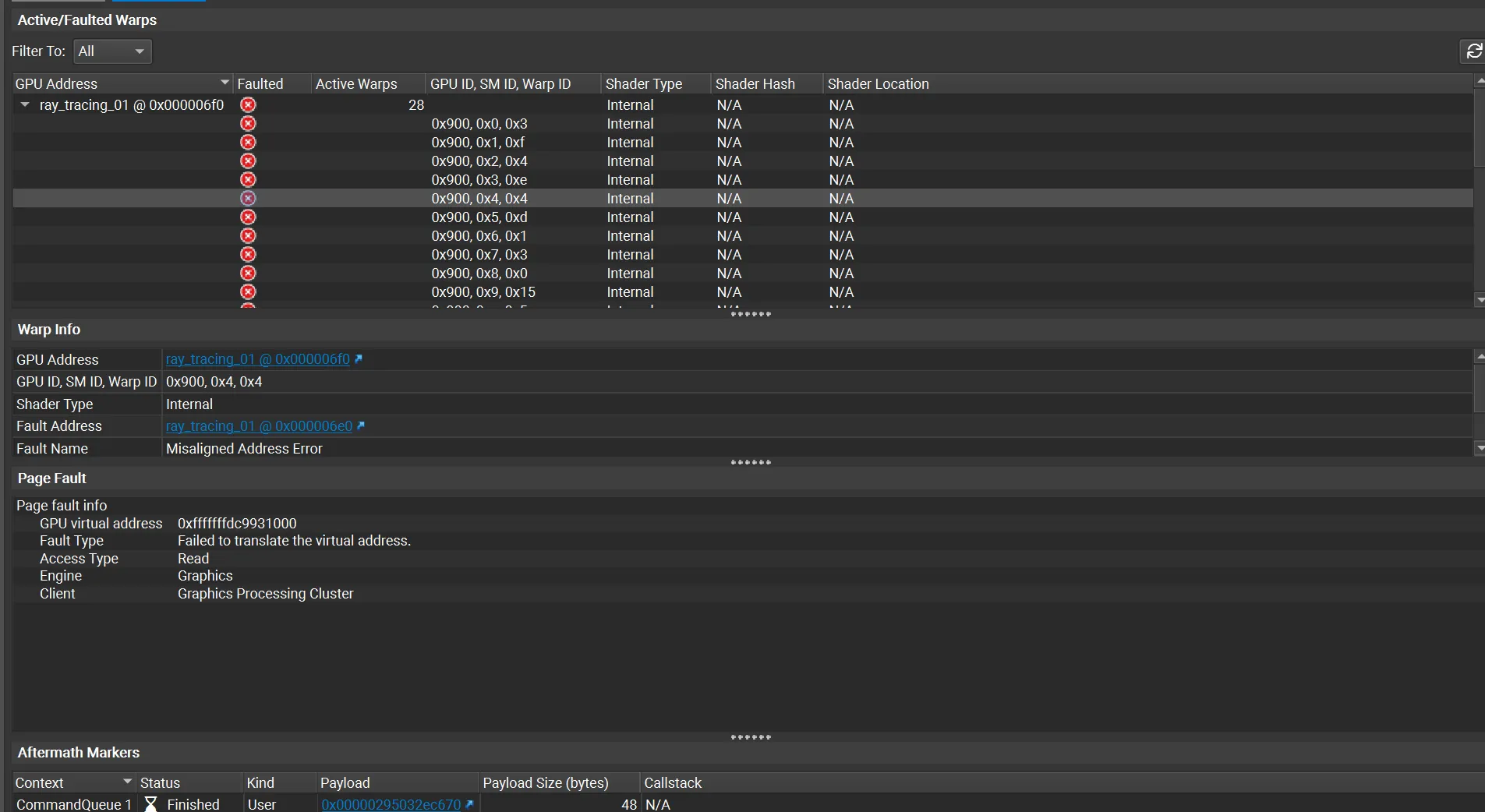Viewport: 1485px width, 812px height.
Task: Click Access Type value Read
Action: coord(193,559)
